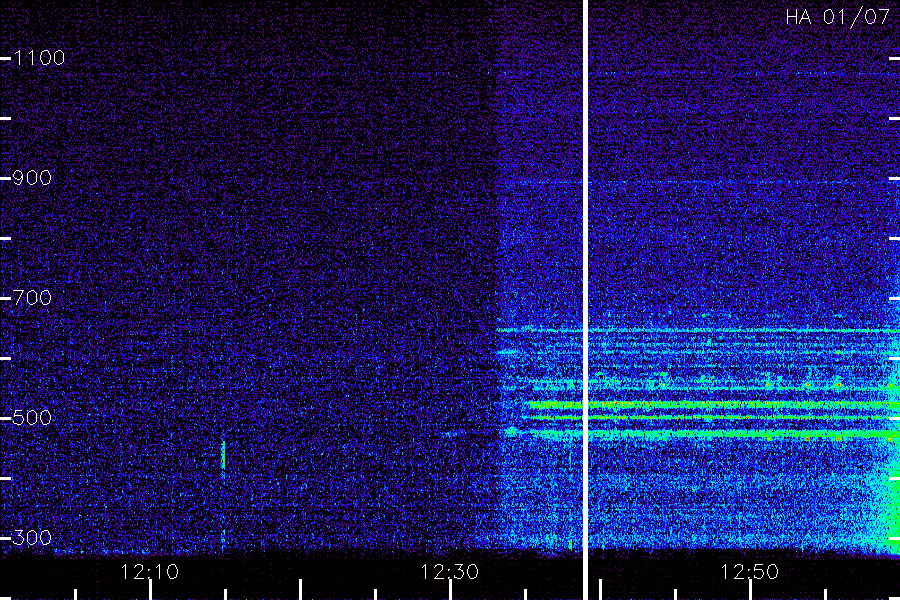Click the 12:50 time label
Screen dimensions: 900x600
coord(750,572)
